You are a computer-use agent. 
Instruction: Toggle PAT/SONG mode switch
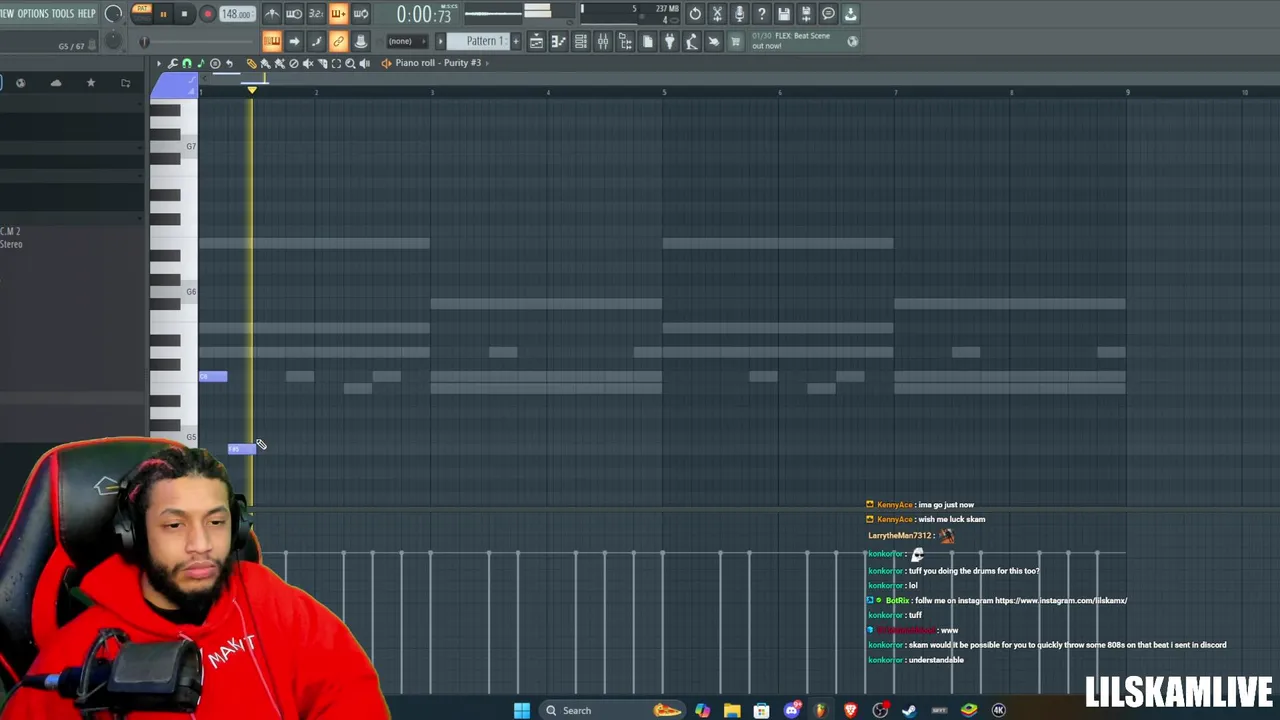coord(143,14)
